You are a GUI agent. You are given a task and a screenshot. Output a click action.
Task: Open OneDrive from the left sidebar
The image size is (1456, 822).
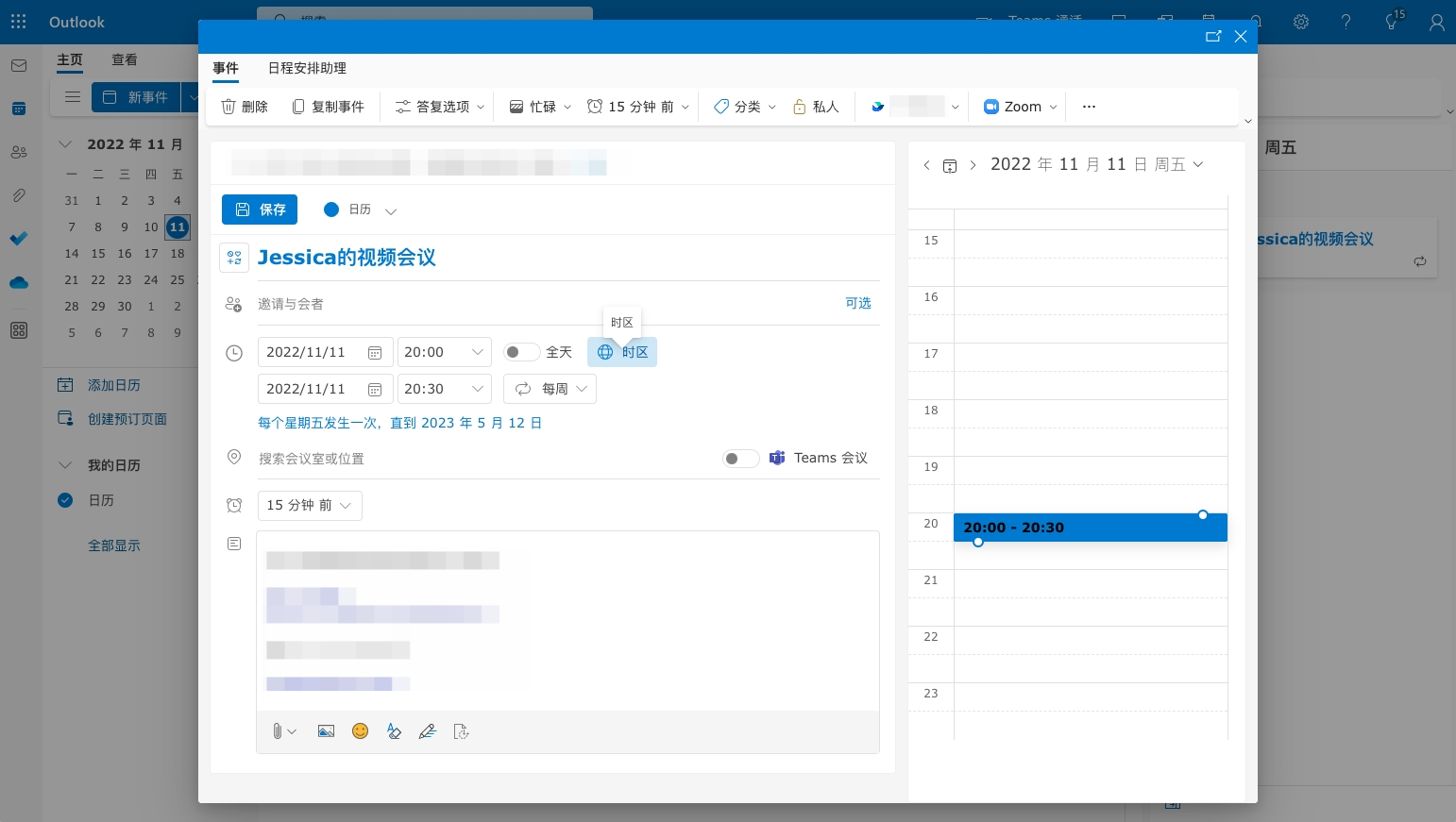(x=18, y=282)
